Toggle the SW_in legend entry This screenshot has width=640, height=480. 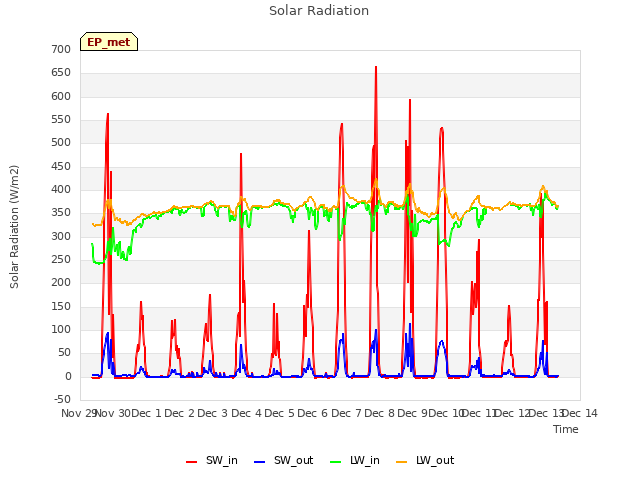pyautogui.click(x=211, y=460)
